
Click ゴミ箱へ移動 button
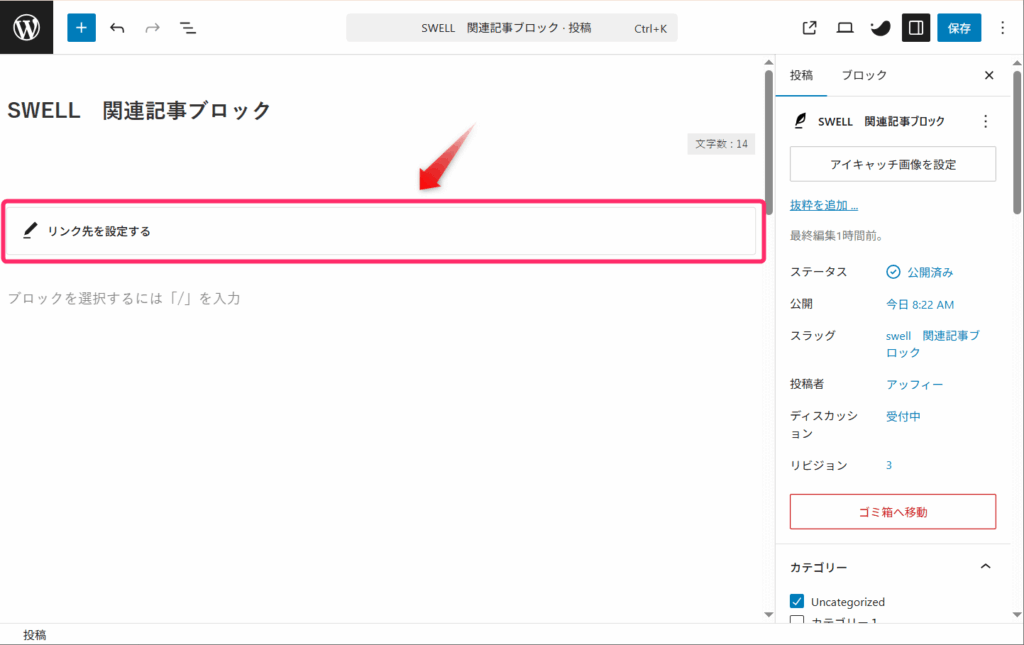coord(893,512)
